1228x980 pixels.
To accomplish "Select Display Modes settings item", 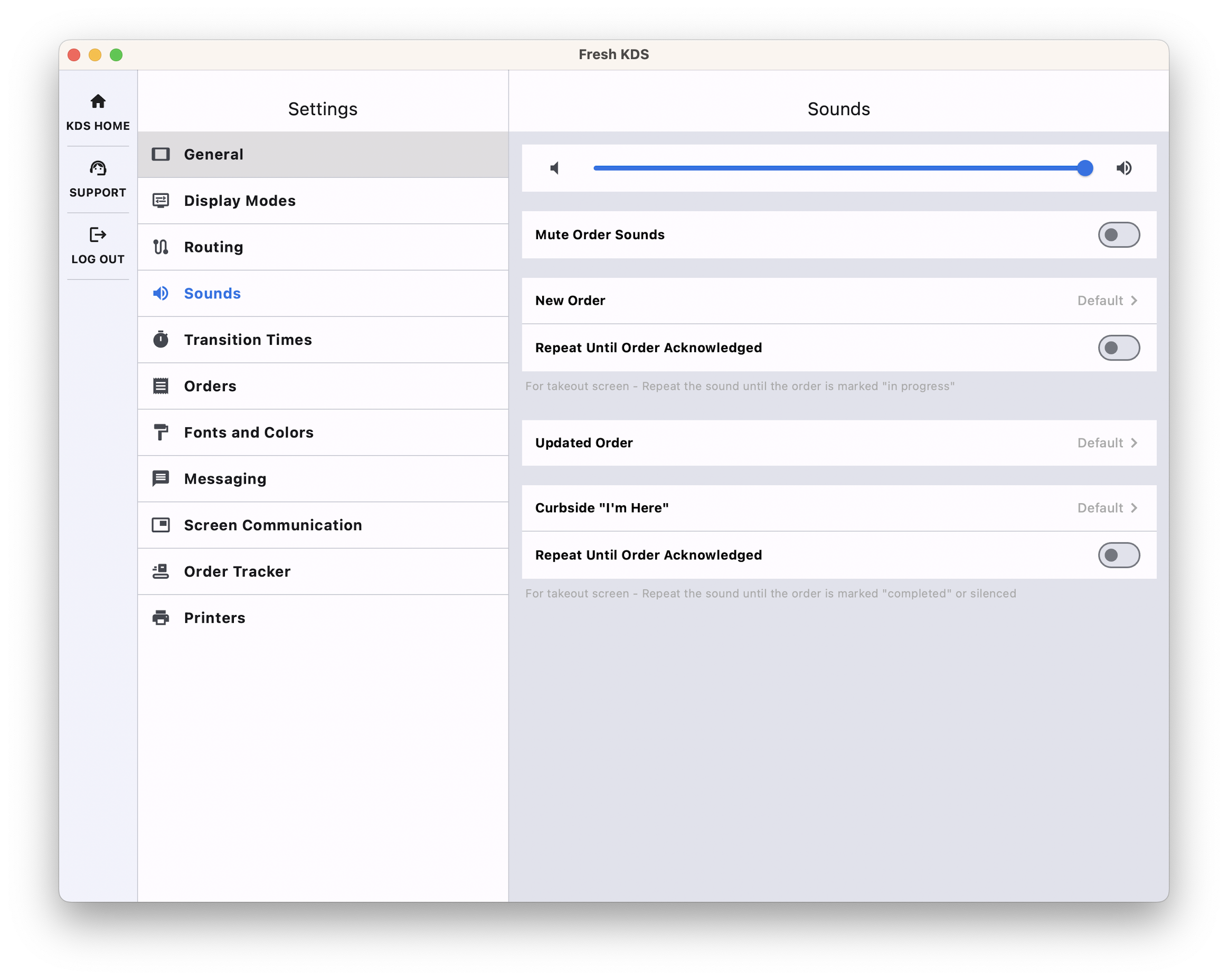I will (x=323, y=201).
